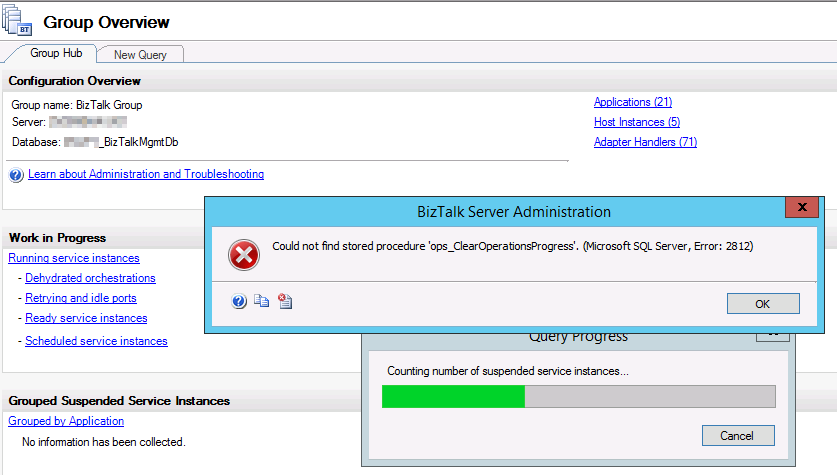The image size is (837, 475).
Task: Switch to the New Query tab
Action: click(x=140, y=54)
